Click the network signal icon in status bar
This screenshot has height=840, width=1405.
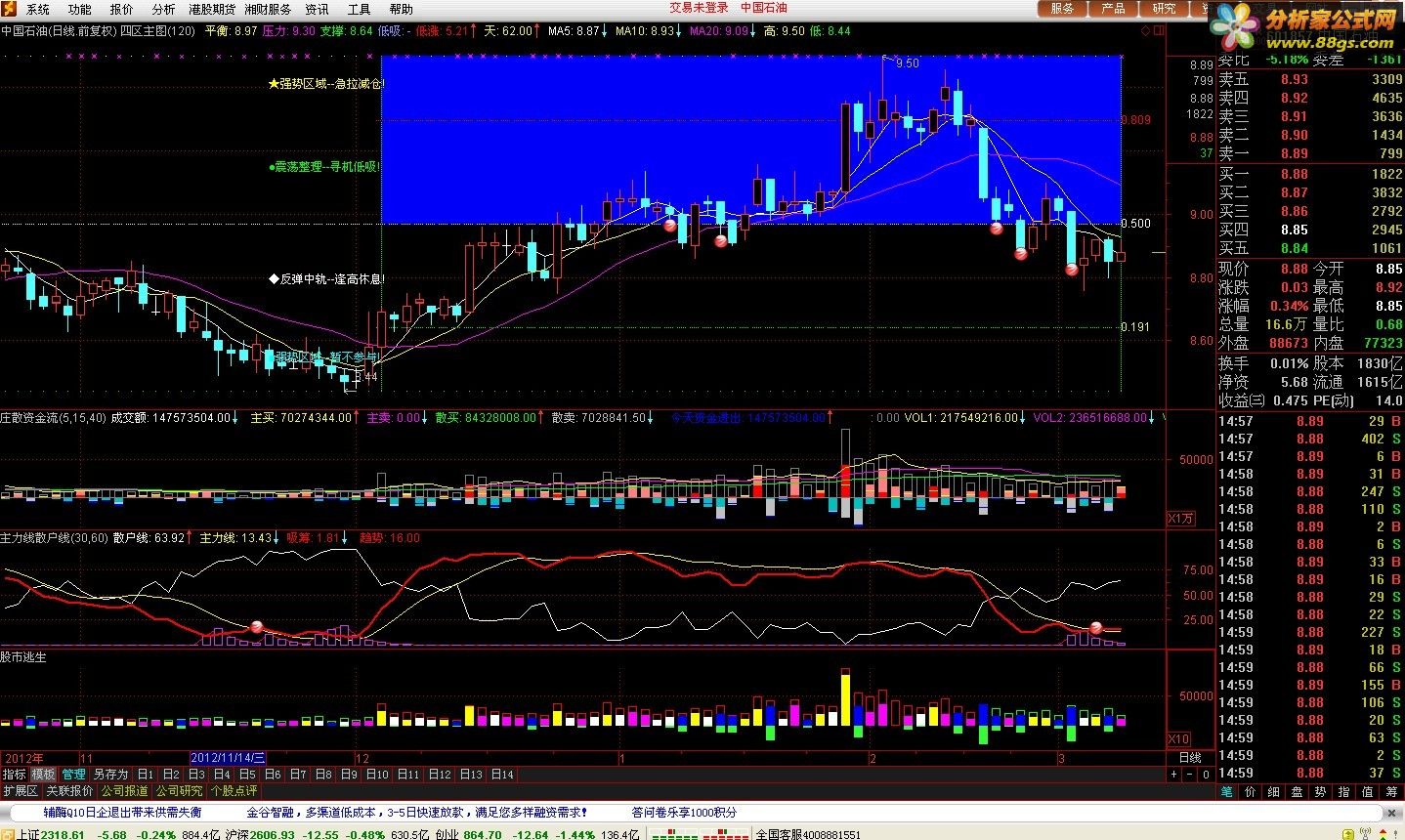(1366, 832)
